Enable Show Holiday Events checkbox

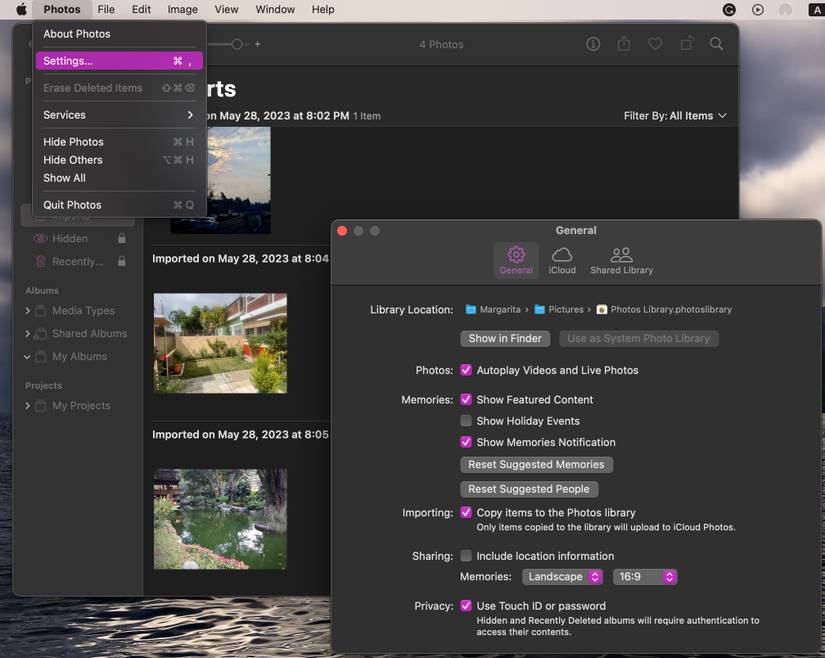(466, 421)
